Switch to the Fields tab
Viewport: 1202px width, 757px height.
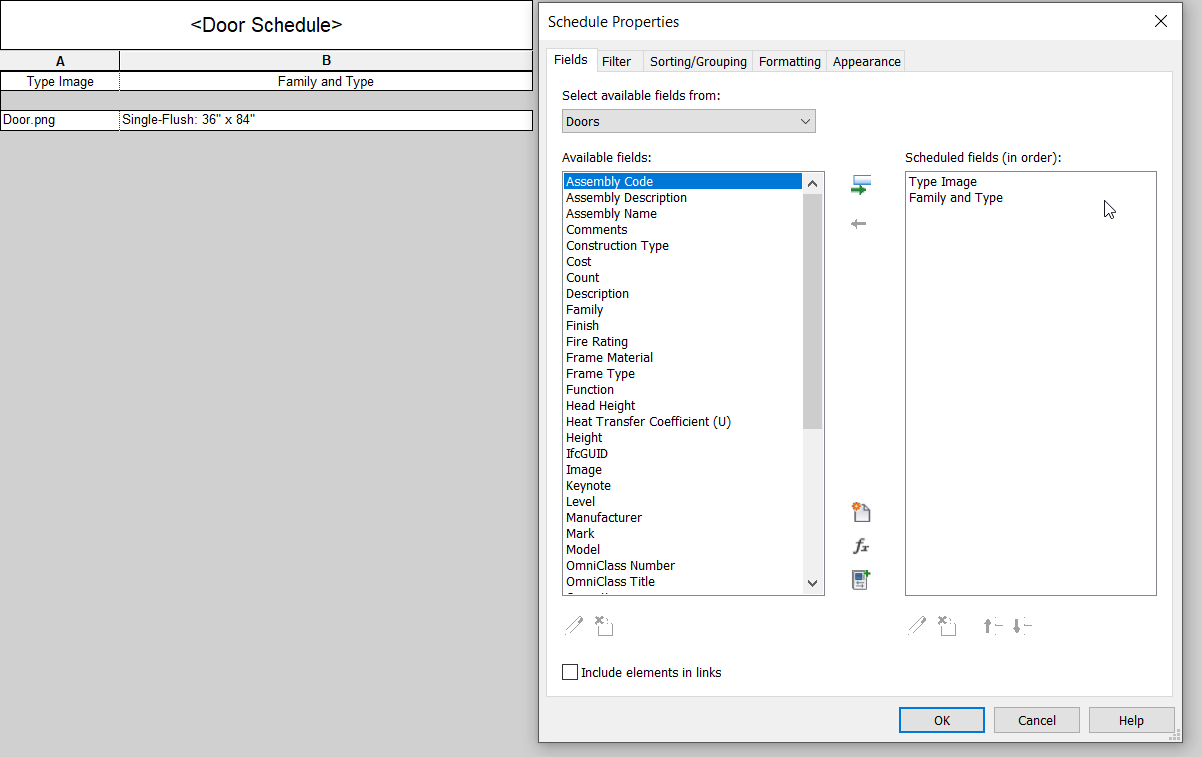pyautogui.click(x=571, y=60)
